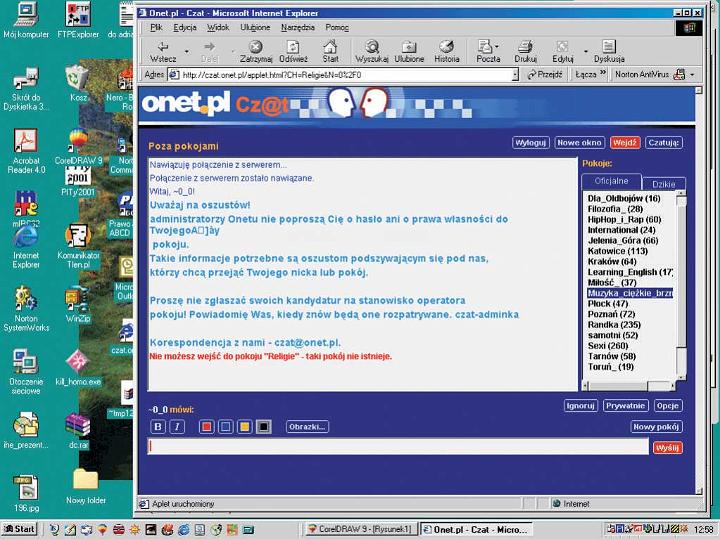Click the Wyloguj button
This screenshot has height=539, width=720.
pos(530,143)
